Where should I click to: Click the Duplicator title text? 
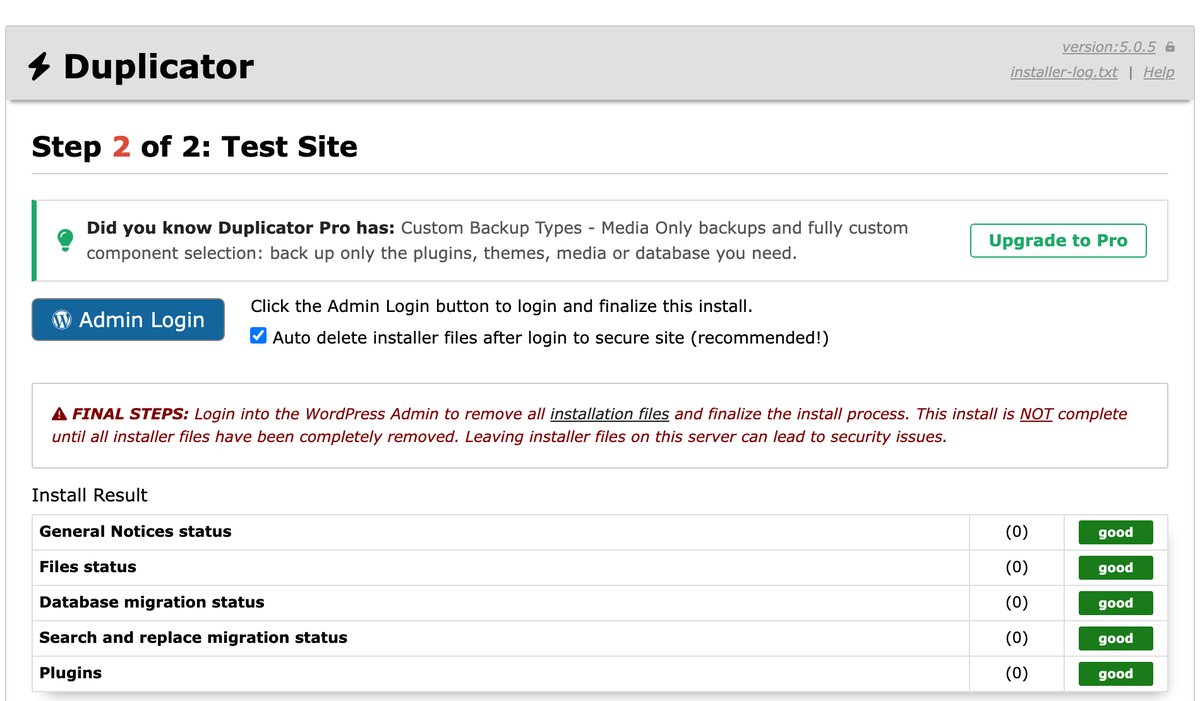click(x=158, y=67)
